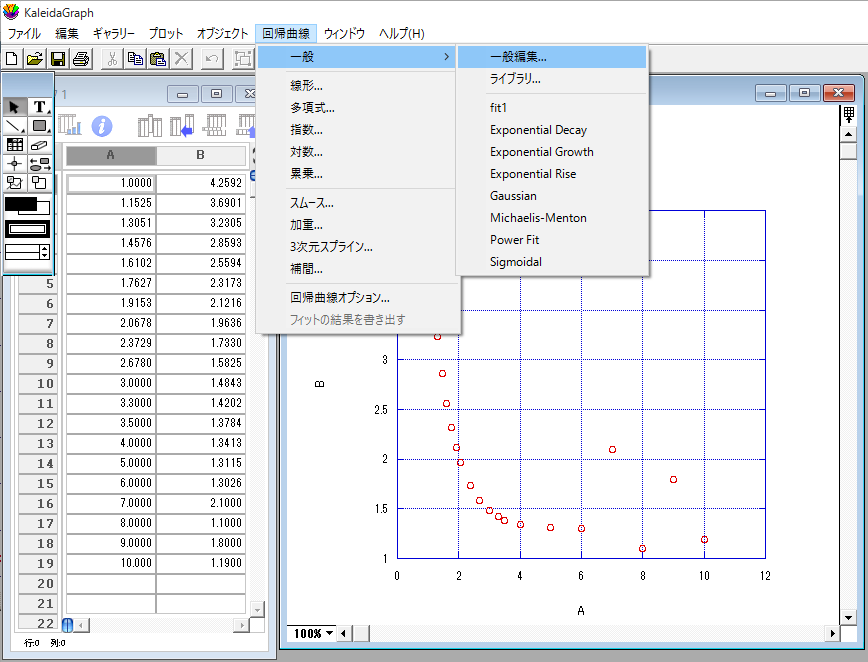Viewport: 868px width, 662px height.
Task: Choose 3次元スプライン... option
Action: (357, 247)
